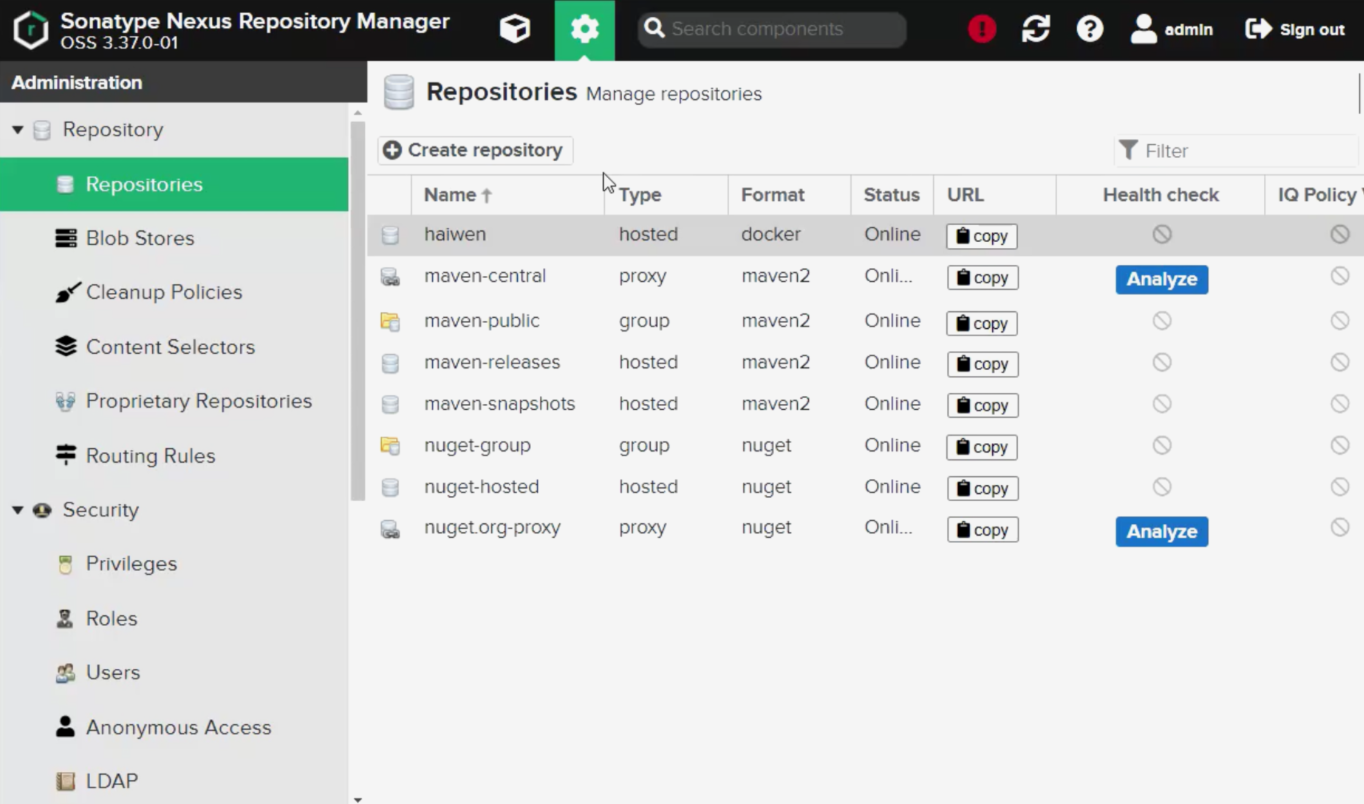Copy the URL of maven-public
Screen dimensions: 1364x804
tap(982, 323)
